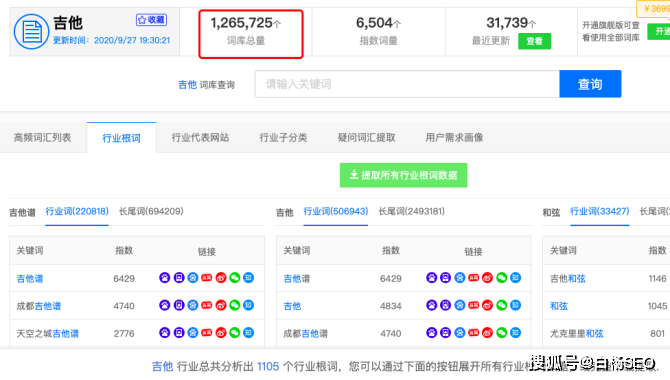Image resolution: width=670 pixels, height=380 pixels.
Task: Open Zhihu icon, 吉他谱 group's 成都吉他谱 row
Action: 249,305
